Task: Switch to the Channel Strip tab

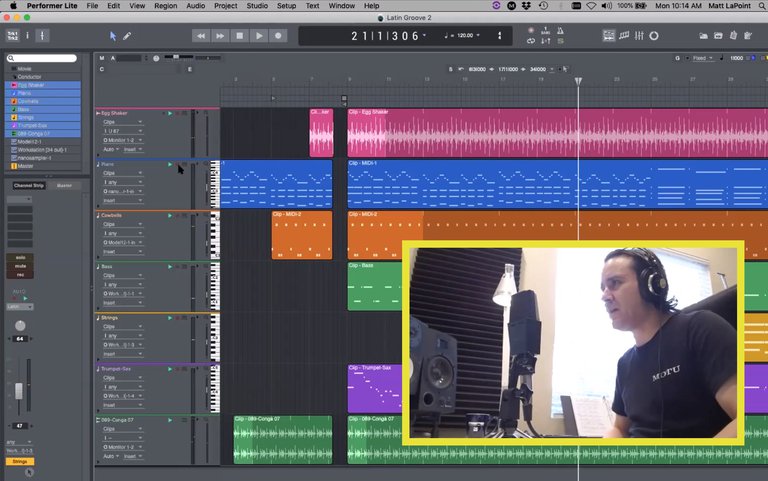Action: tap(29, 186)
